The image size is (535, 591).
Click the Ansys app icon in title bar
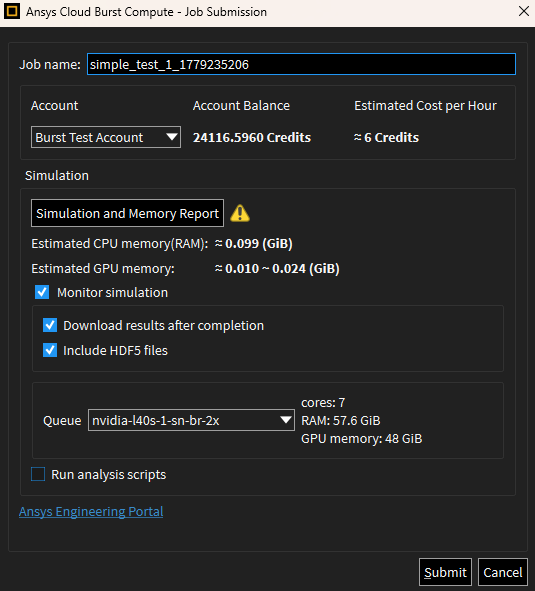(x=12, y=12)
